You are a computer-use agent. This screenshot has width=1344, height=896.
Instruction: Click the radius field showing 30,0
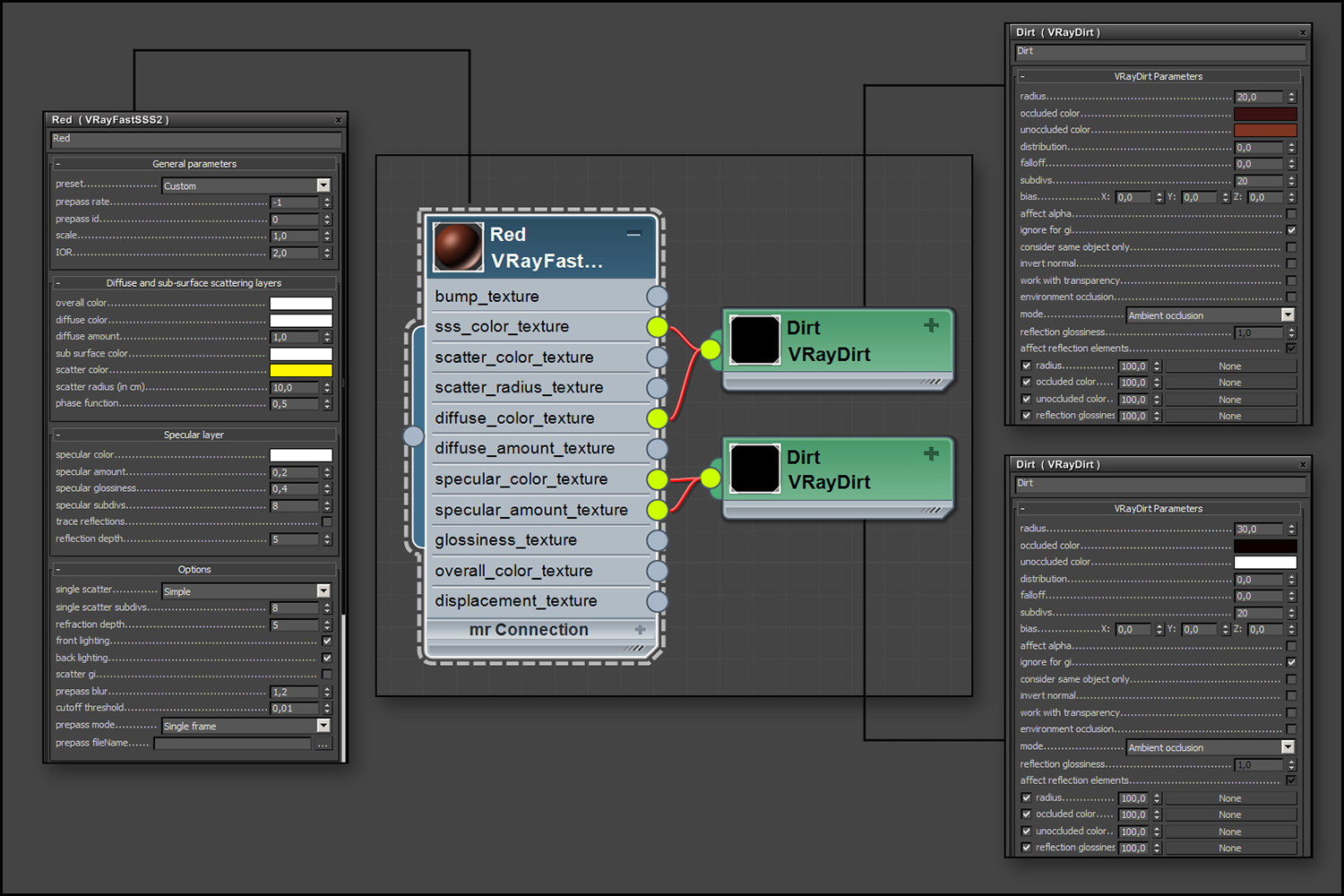coord(1259,529)
